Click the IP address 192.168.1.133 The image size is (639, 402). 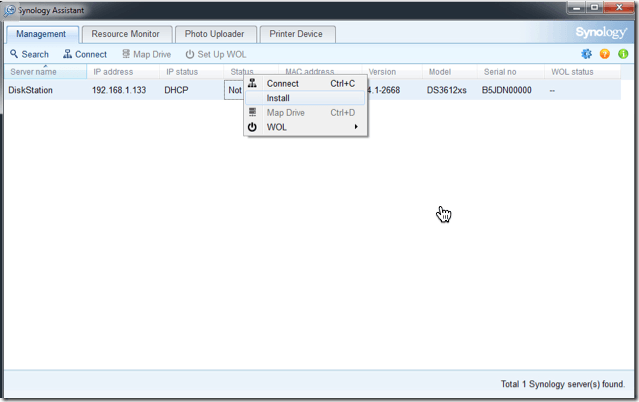(x=119, y=90)
